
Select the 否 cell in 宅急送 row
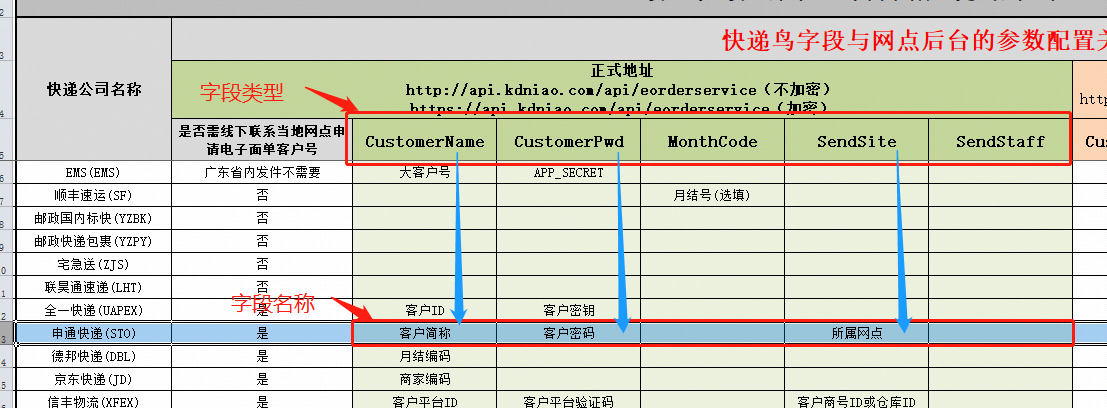262,264
